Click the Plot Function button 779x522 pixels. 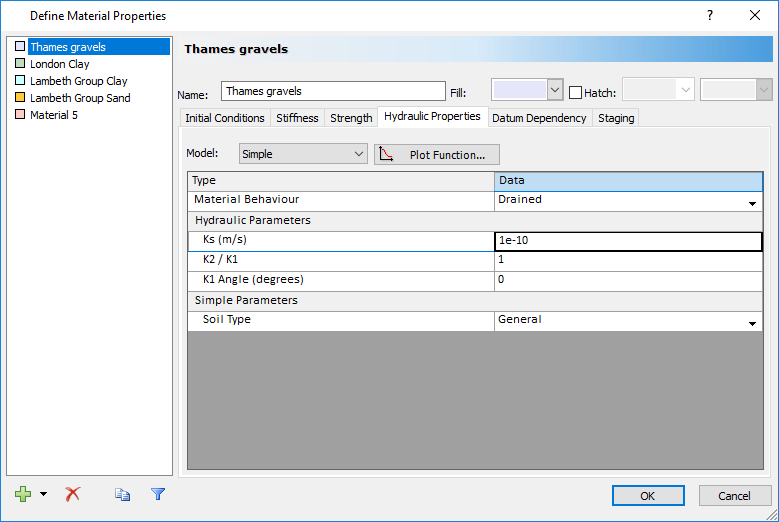437,154
